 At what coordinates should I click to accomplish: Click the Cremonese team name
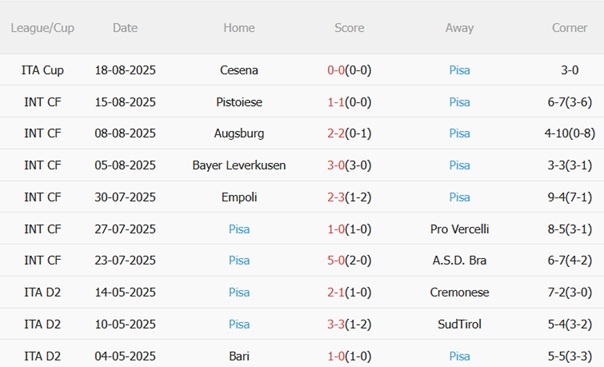click(x=459, y=292)
